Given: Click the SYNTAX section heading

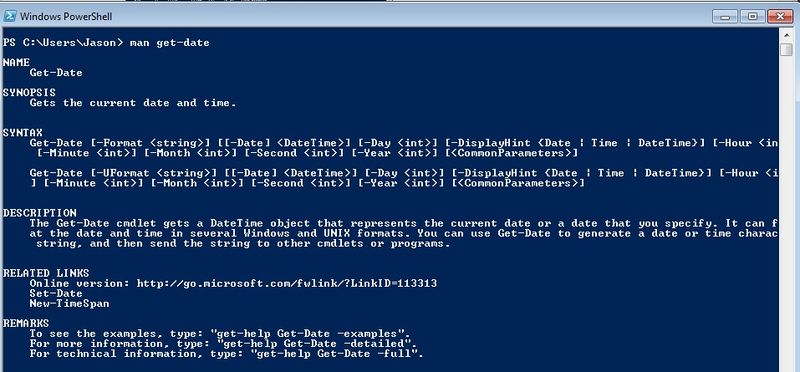Looking at the screenshot, I should tap(23, 133).
